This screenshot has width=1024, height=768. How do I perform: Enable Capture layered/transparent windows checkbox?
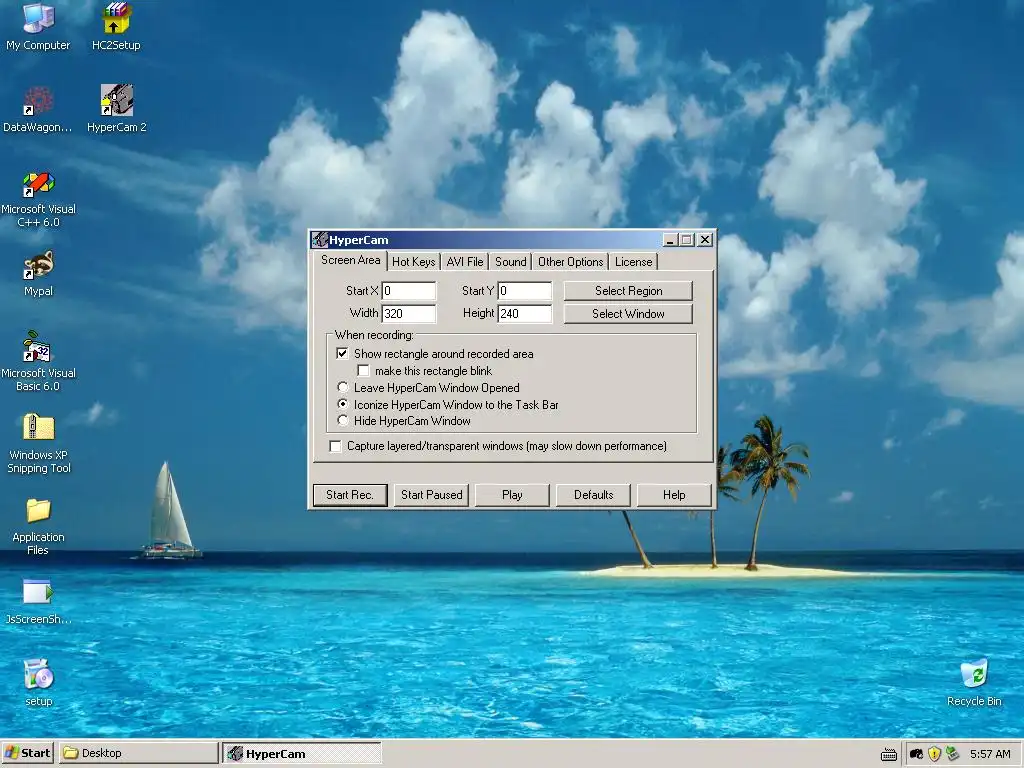coord(335,446)
